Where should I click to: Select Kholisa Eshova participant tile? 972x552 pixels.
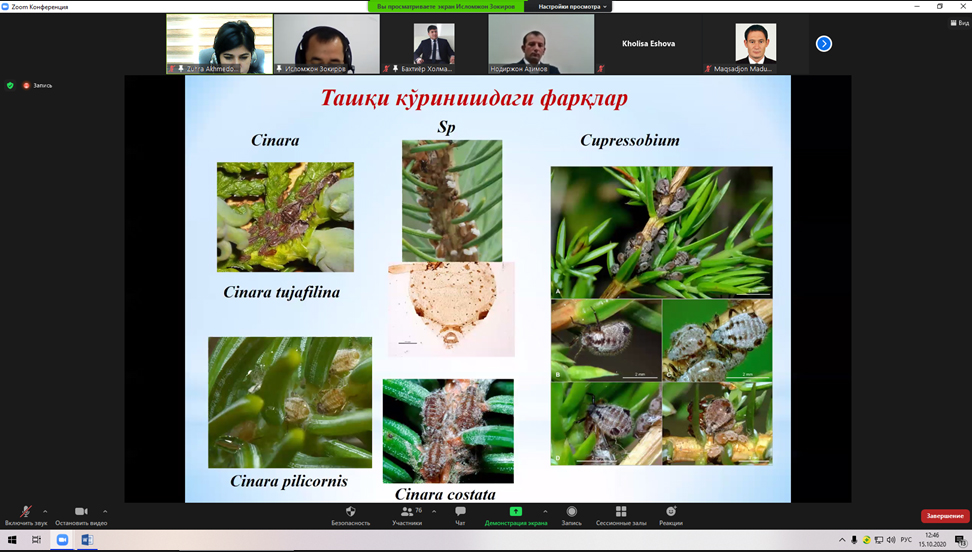coord(648,44)
